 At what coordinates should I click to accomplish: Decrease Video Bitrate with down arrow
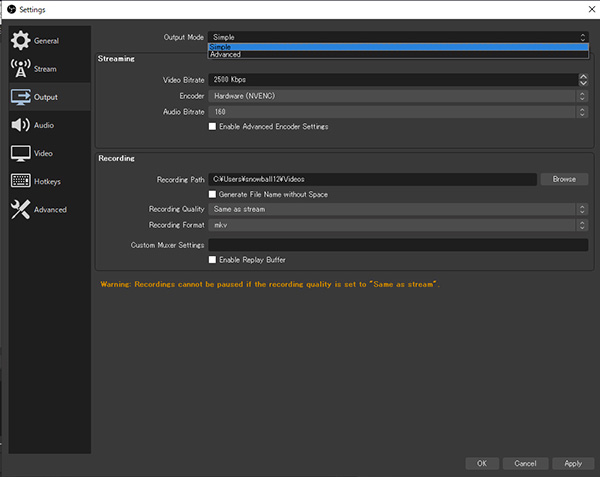[583, 83]
